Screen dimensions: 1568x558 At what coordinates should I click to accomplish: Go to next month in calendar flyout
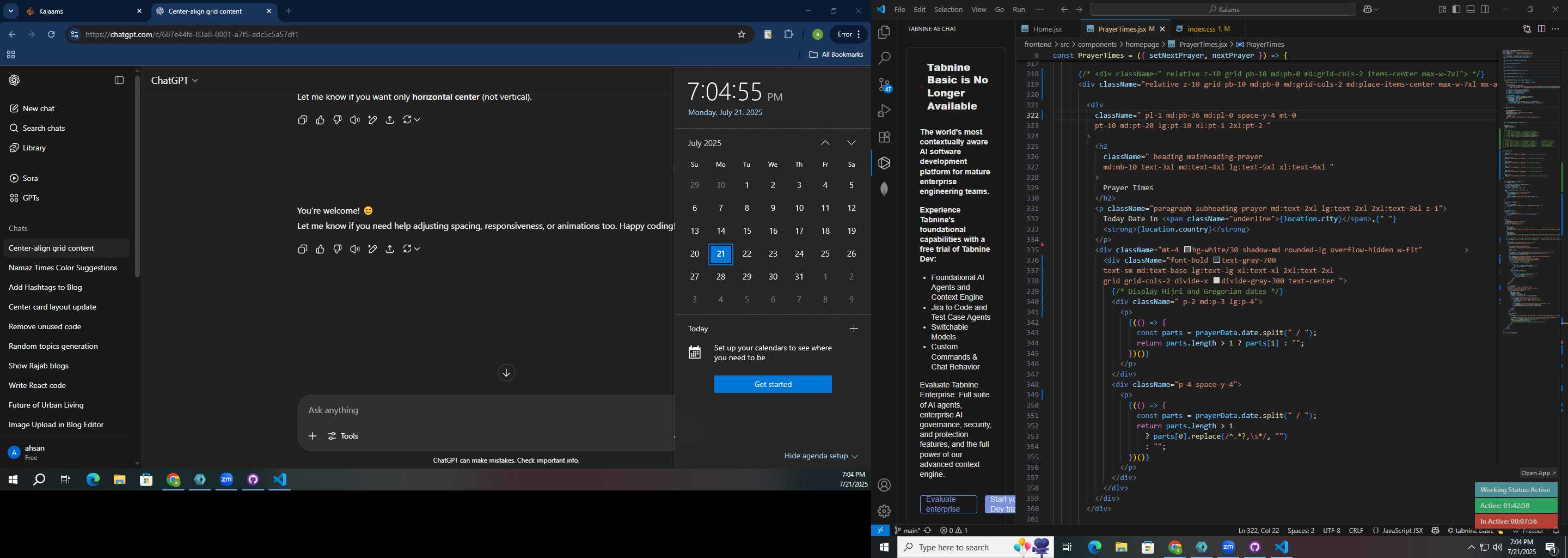851,143
